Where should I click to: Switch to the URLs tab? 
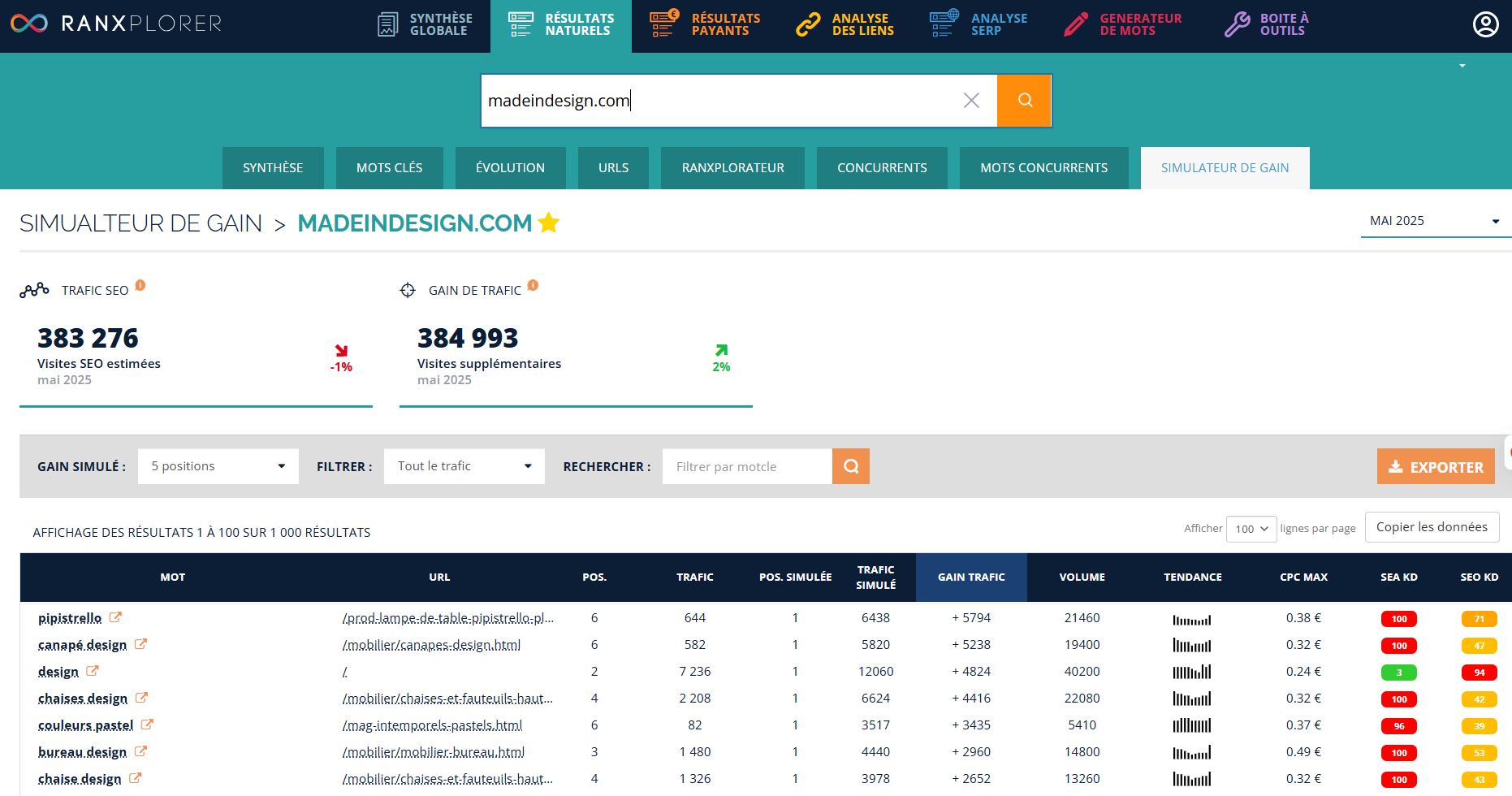pyautogui.click(x=614, y=168)
